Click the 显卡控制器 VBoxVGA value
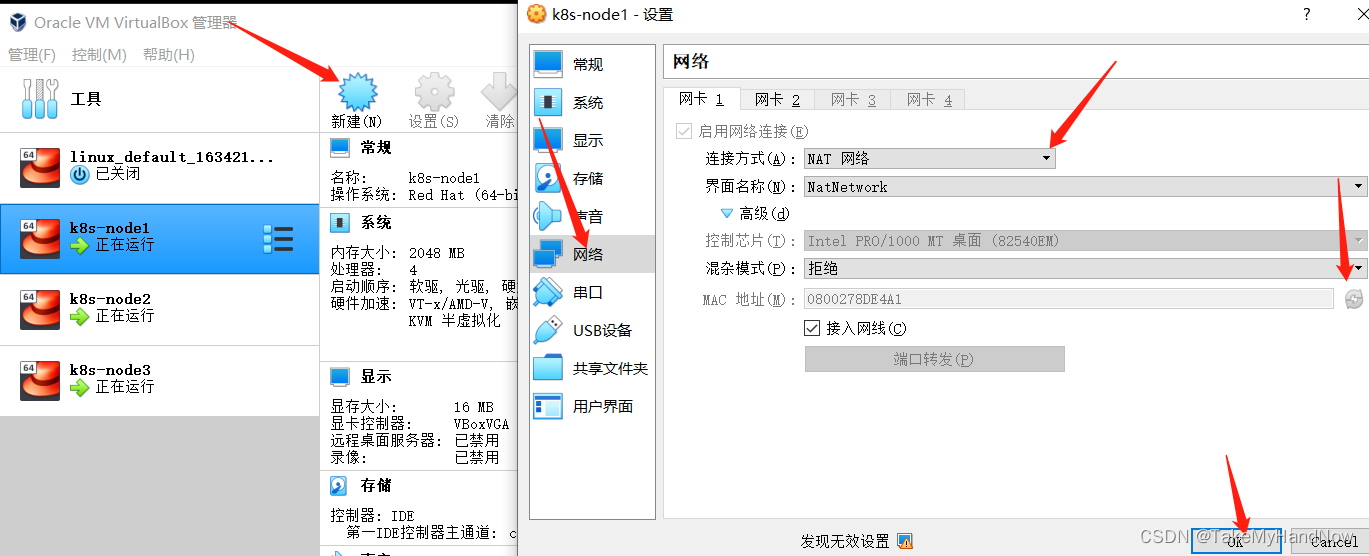 pos(481,424)
